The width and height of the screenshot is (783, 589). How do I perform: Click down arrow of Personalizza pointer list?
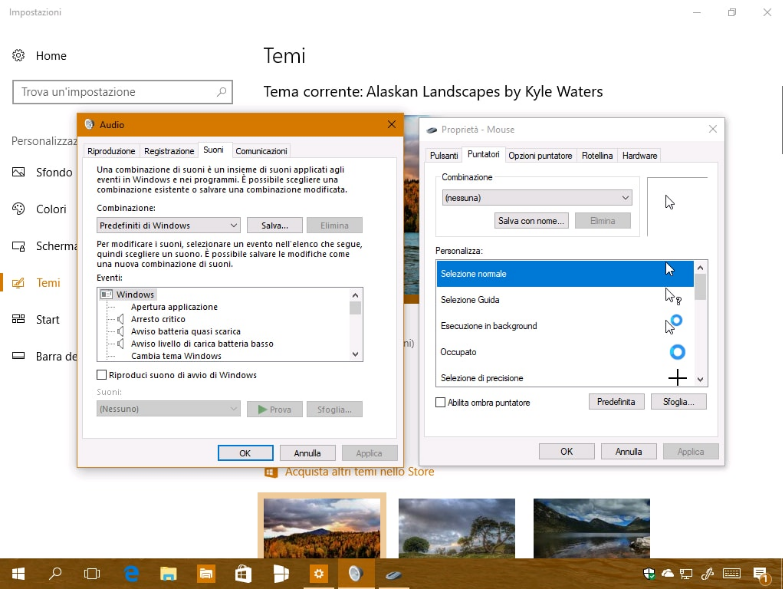click(700, 379)
